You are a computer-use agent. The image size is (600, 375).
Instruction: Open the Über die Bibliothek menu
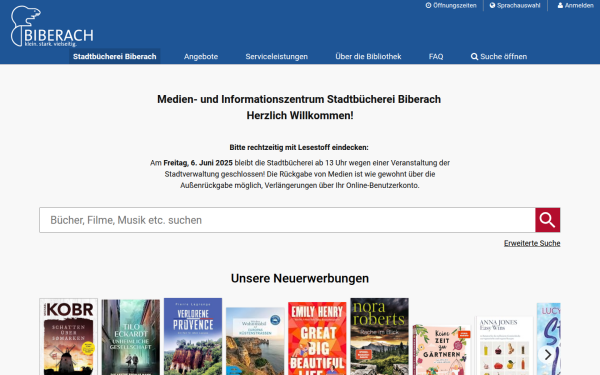[x=368, y=56]
